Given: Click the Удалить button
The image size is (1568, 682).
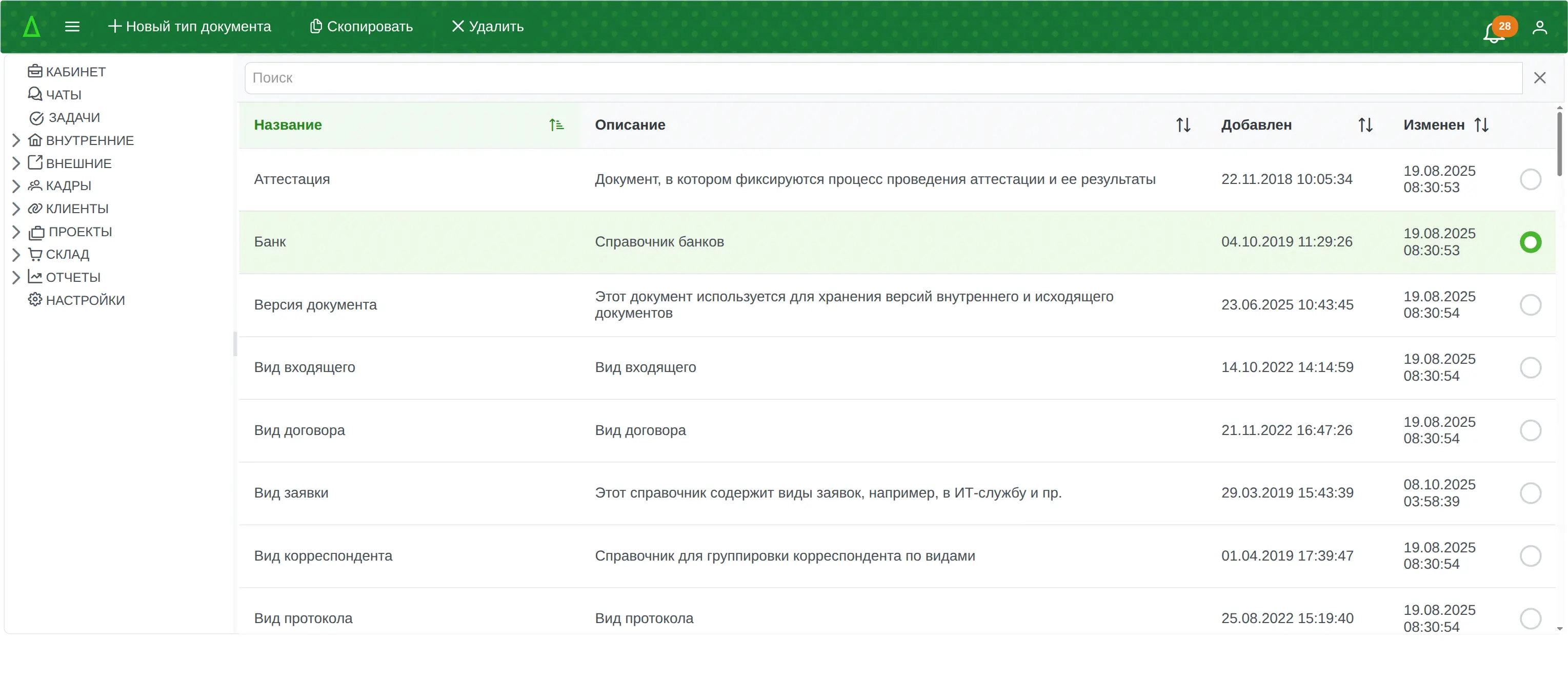Looking at the screenshot, I should [487, 26].
